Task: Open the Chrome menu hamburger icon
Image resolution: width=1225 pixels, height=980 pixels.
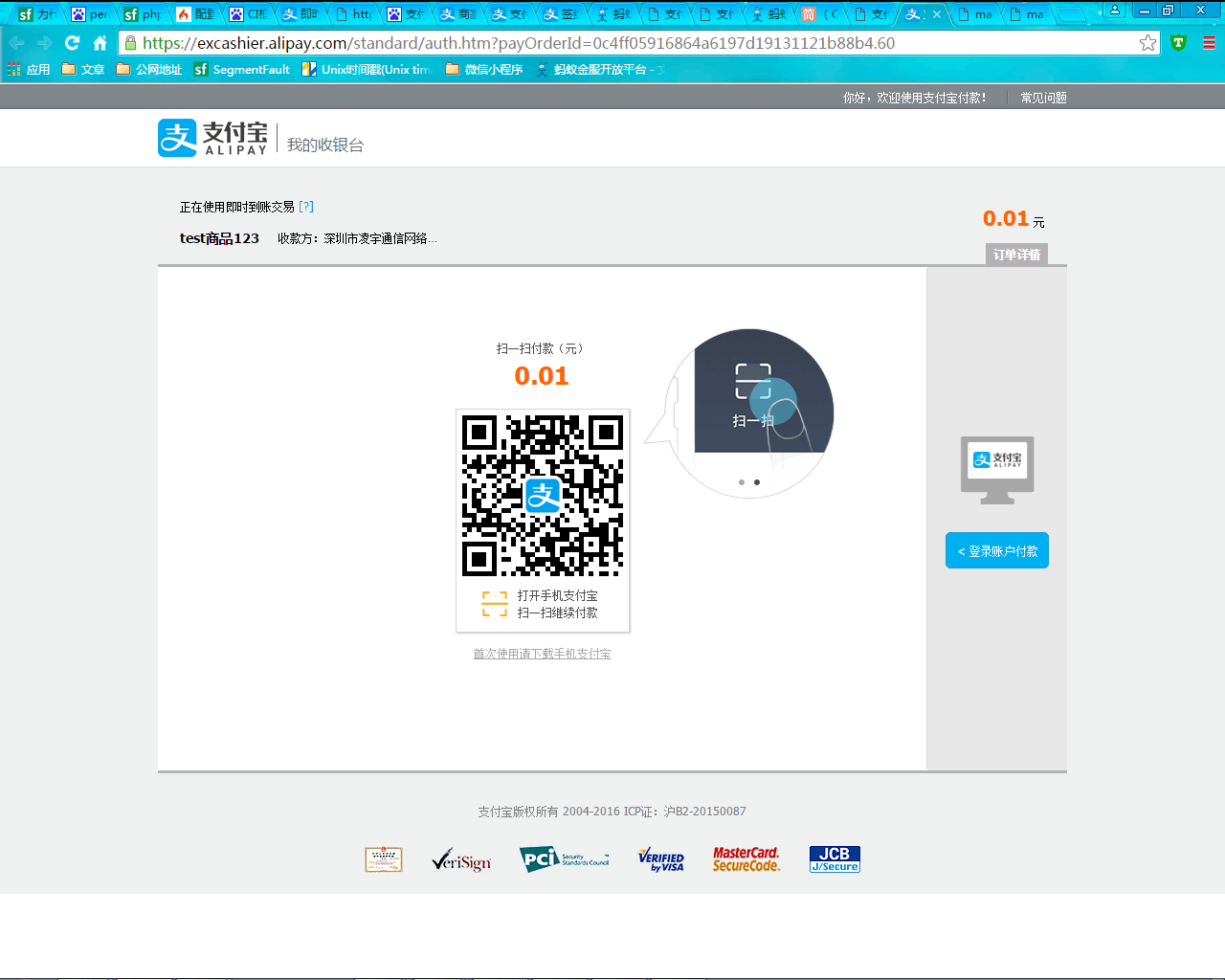Action: point(1209,43)
